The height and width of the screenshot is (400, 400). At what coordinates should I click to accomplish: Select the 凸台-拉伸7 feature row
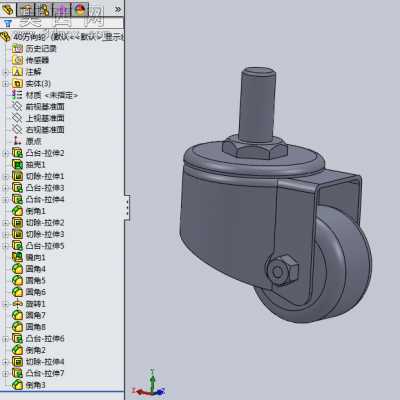click(x=38, y=373)
